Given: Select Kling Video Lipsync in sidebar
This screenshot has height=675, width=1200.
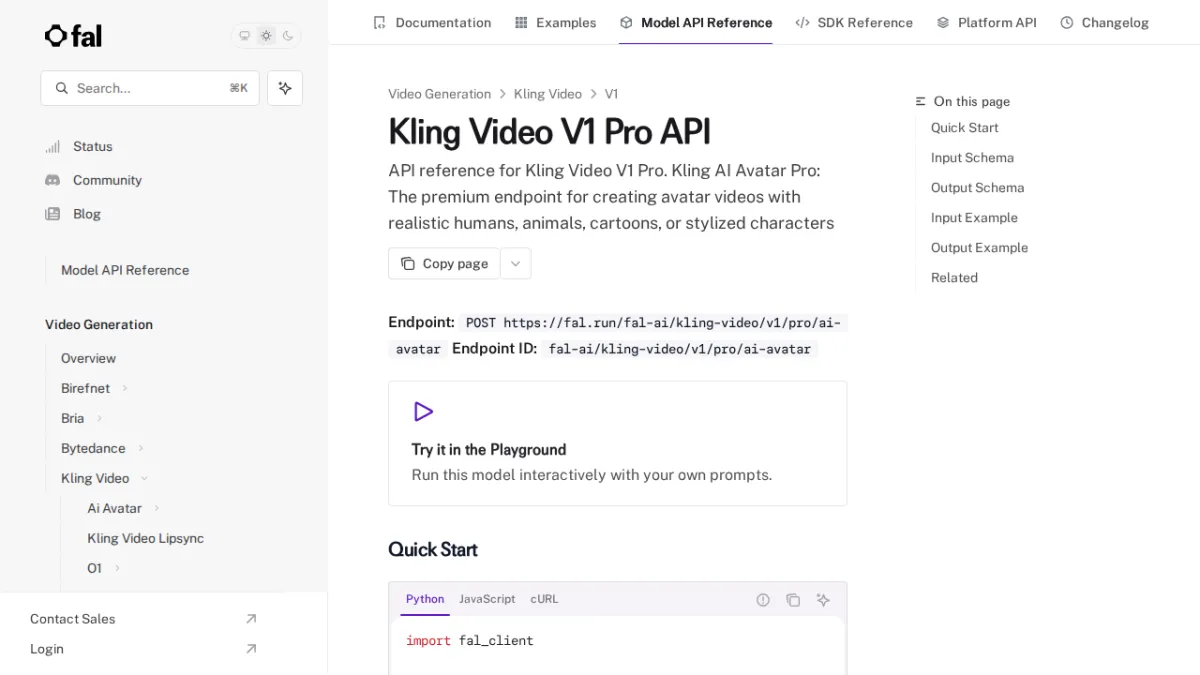Looking at the screenshot, I should (145, 538).
